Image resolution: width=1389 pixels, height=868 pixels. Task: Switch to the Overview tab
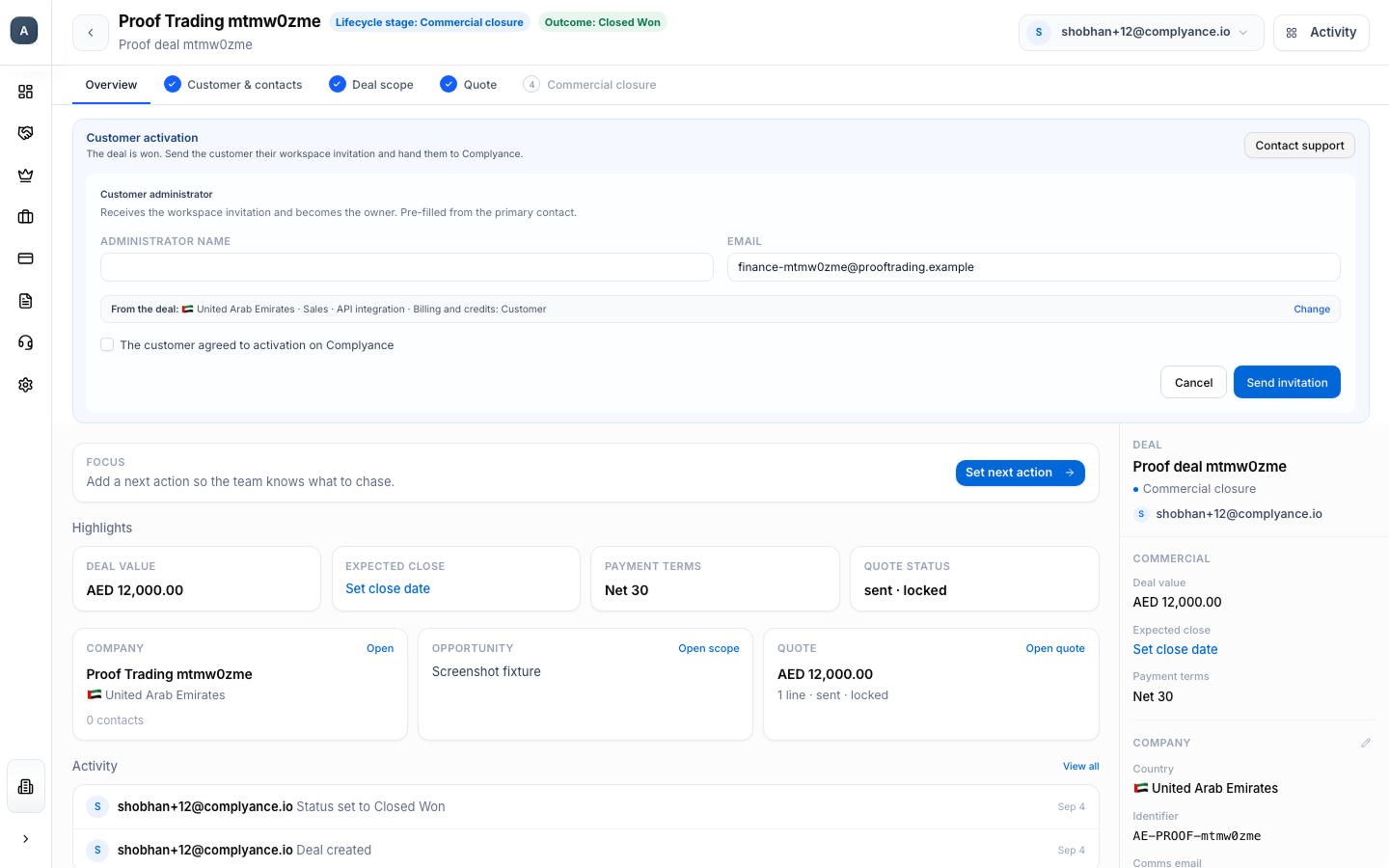111,85
